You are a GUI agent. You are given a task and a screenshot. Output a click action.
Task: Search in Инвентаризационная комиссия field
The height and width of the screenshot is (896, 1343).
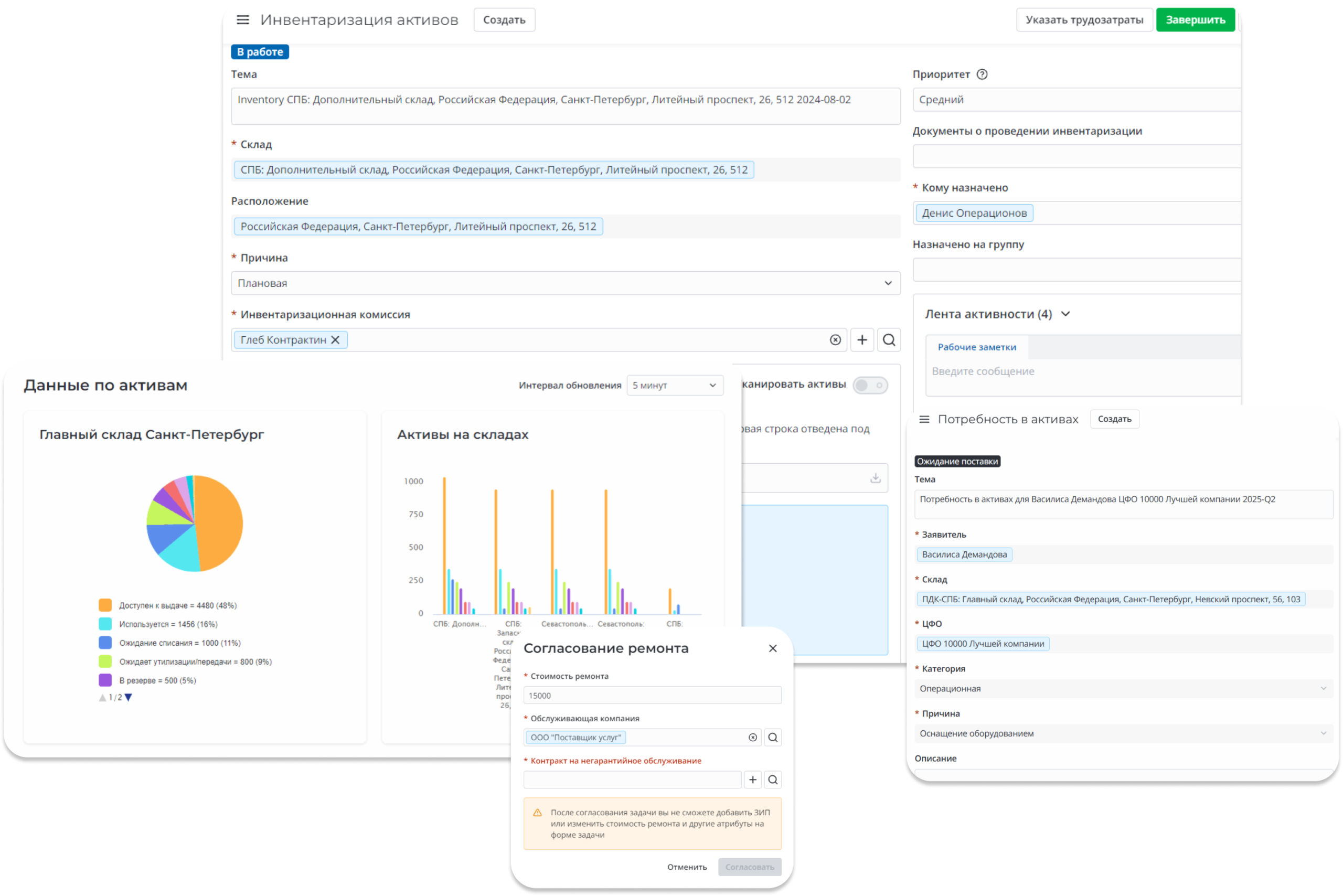coord(889,340)
